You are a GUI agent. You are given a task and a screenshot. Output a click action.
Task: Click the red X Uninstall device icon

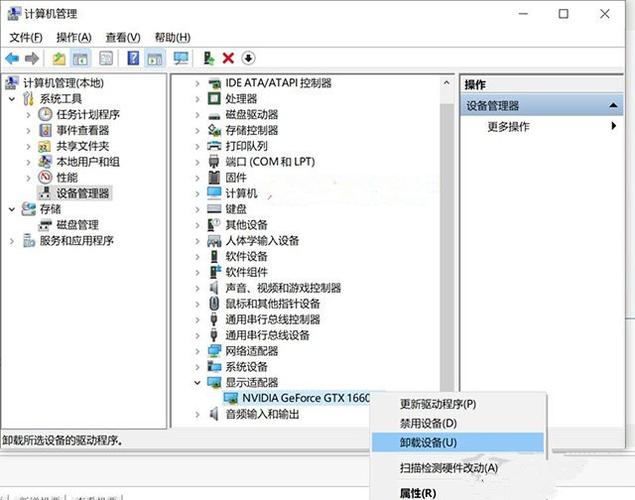(228, 58)
